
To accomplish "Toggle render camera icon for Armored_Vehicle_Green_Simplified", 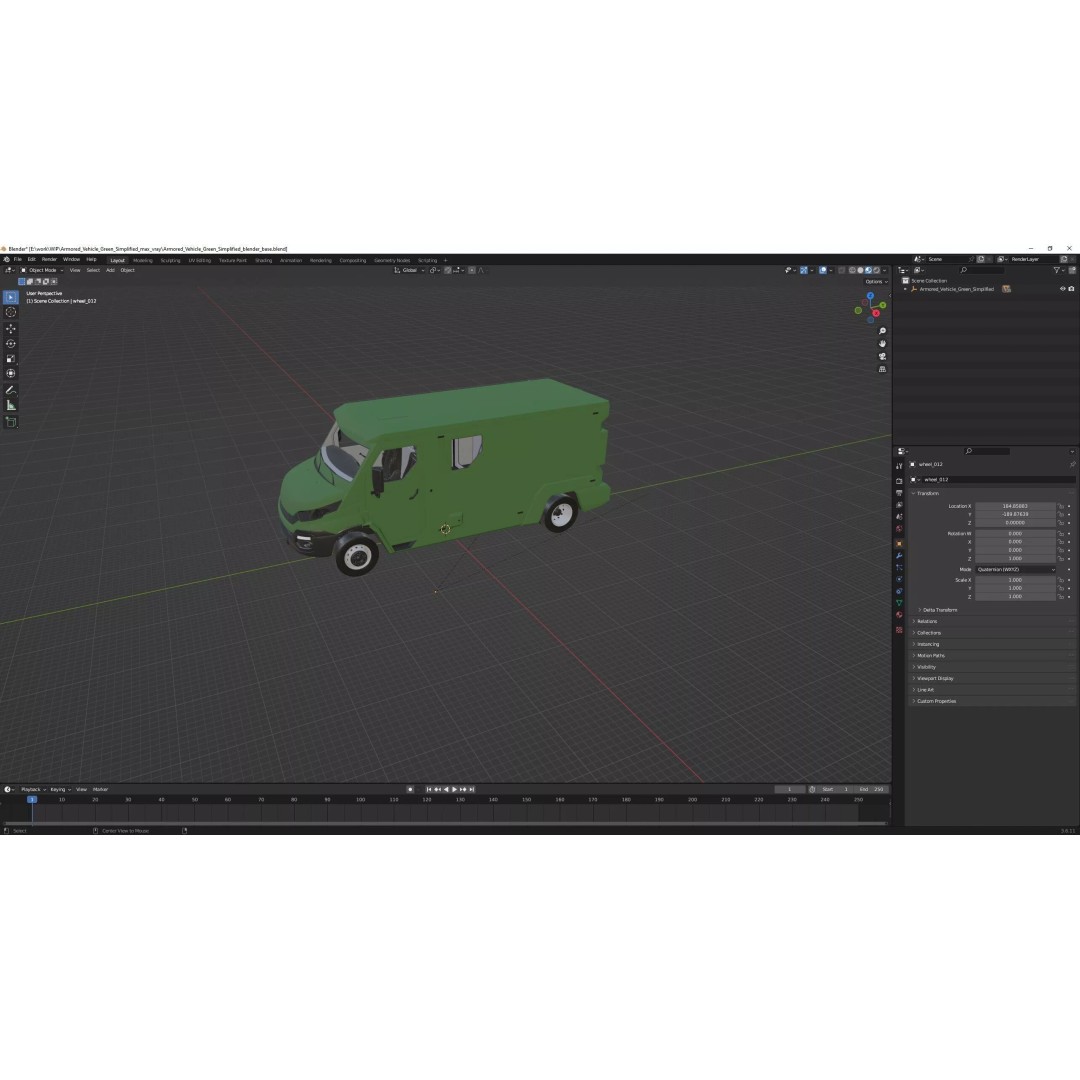I will [1071, 289].
